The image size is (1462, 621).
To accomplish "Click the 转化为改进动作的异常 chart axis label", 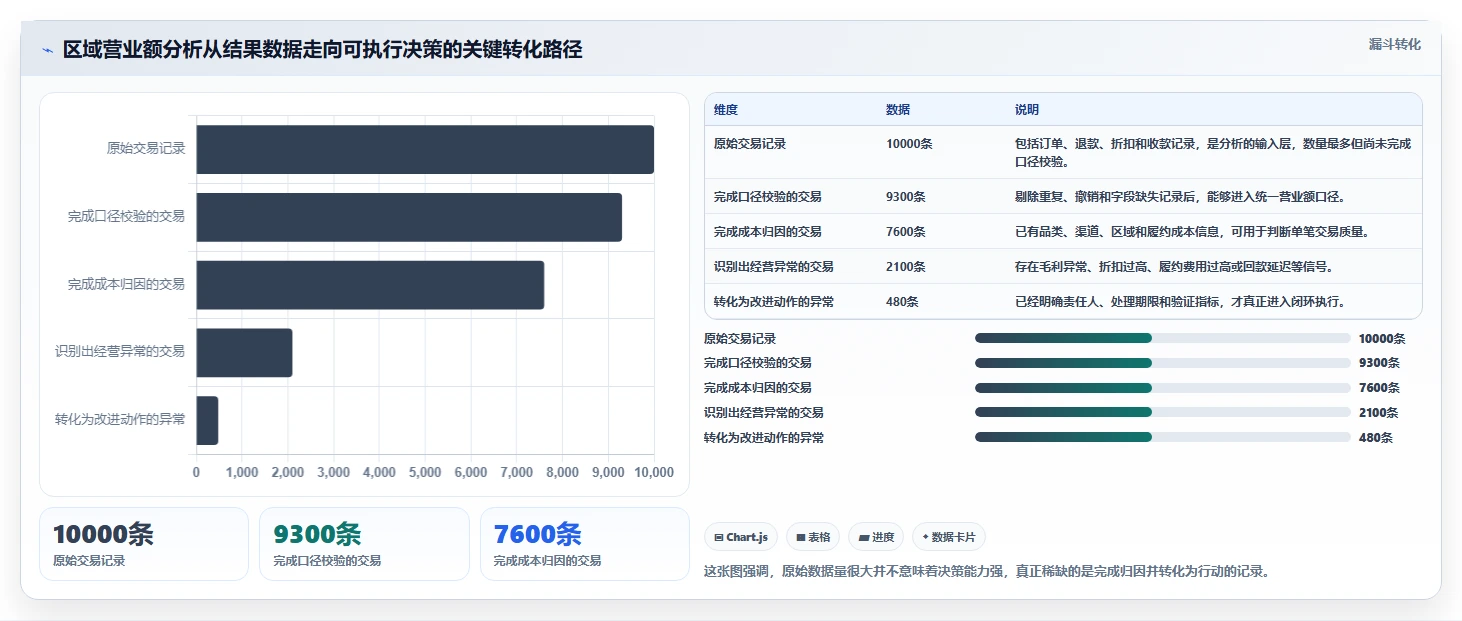I will [120, 420].
